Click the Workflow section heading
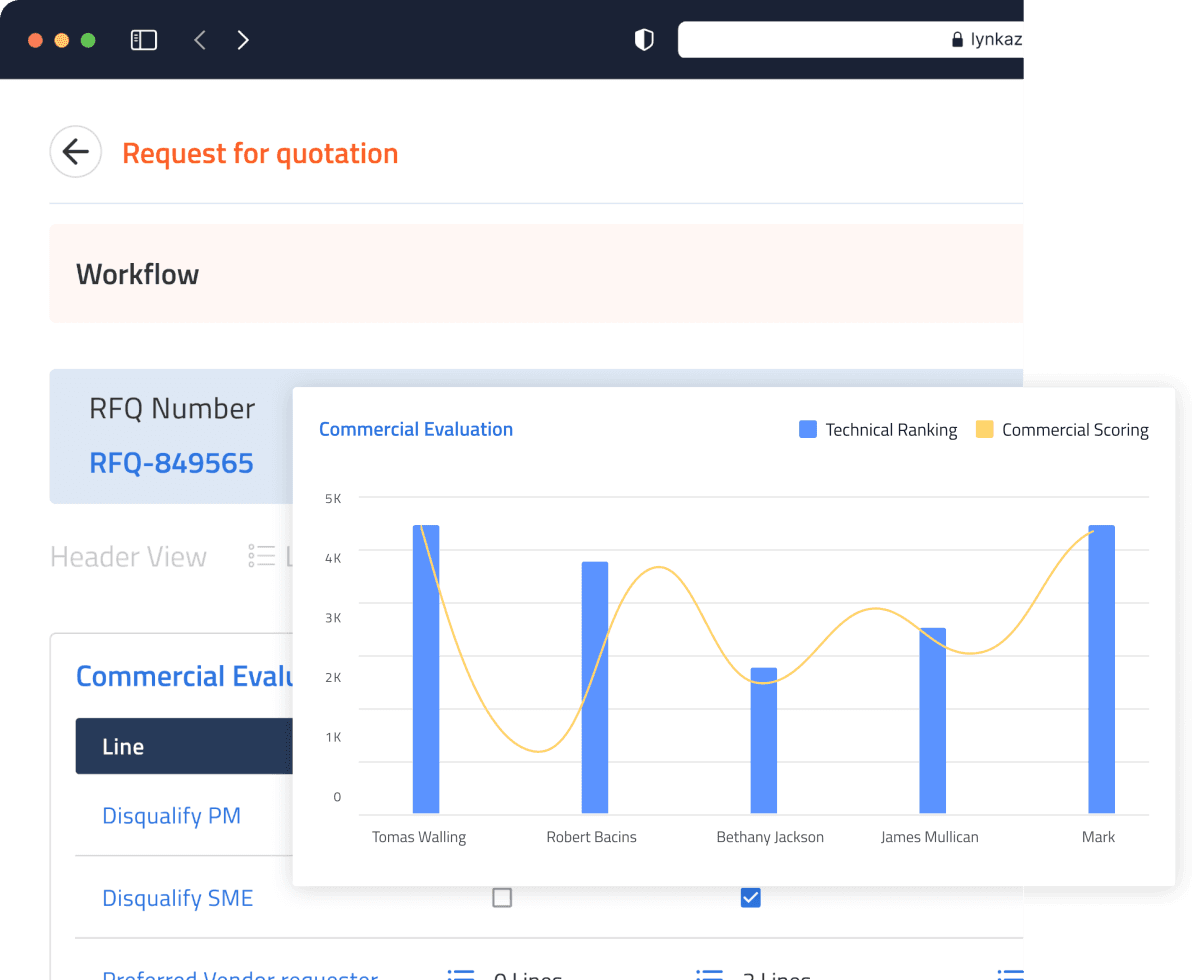Image resolution: width=1200 pixels, height=980 pixels. pyautogui.click(x=138, y=274)
